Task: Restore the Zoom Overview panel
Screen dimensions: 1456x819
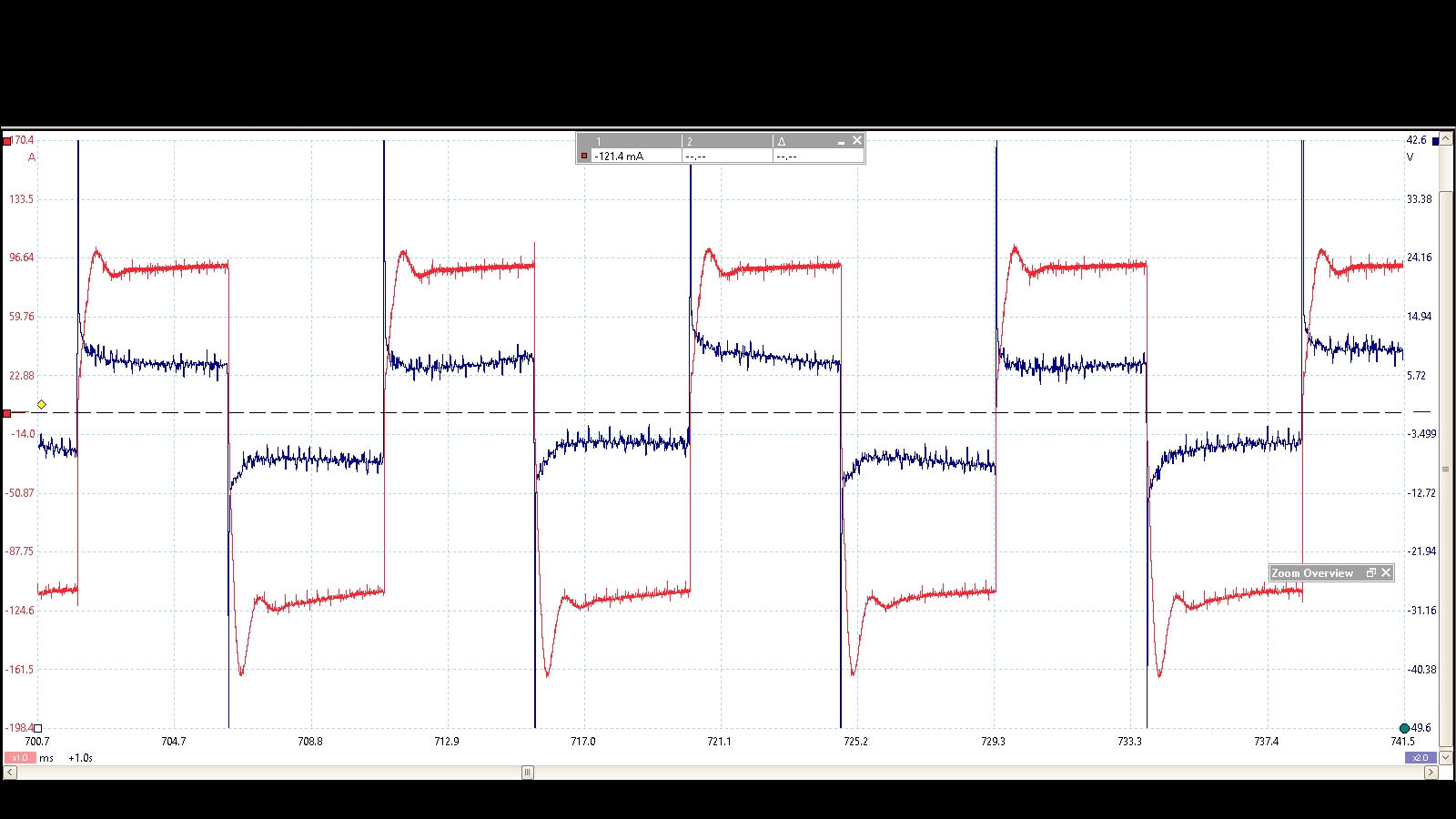Action: coord(1371,572)
